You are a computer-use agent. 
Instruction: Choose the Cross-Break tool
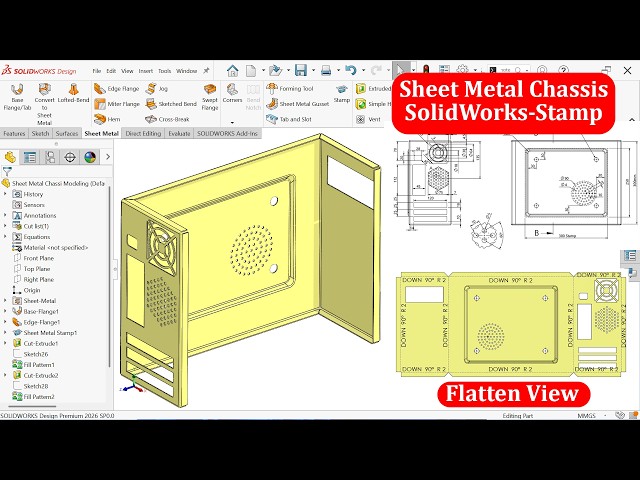[x=168, y=119]
